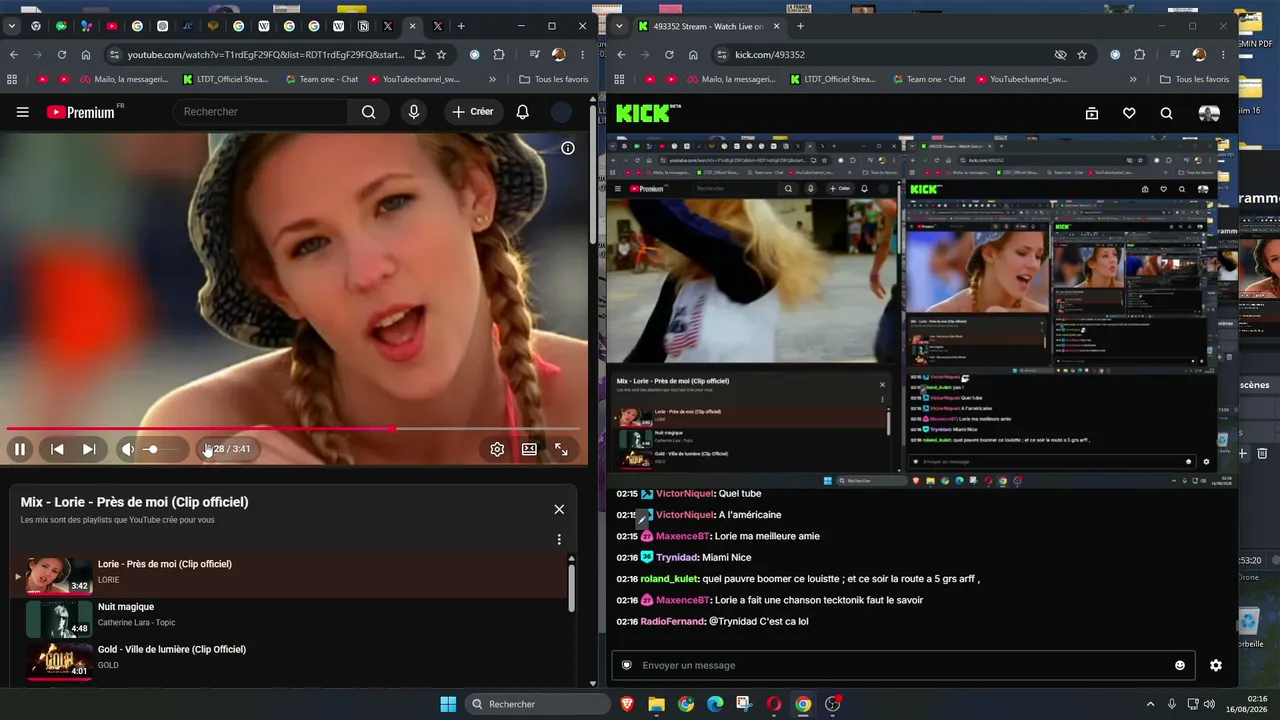1280x720 pixels.
Task: Open 'Tous les favoris' folder in YouTube window
Action: point(553,79)
